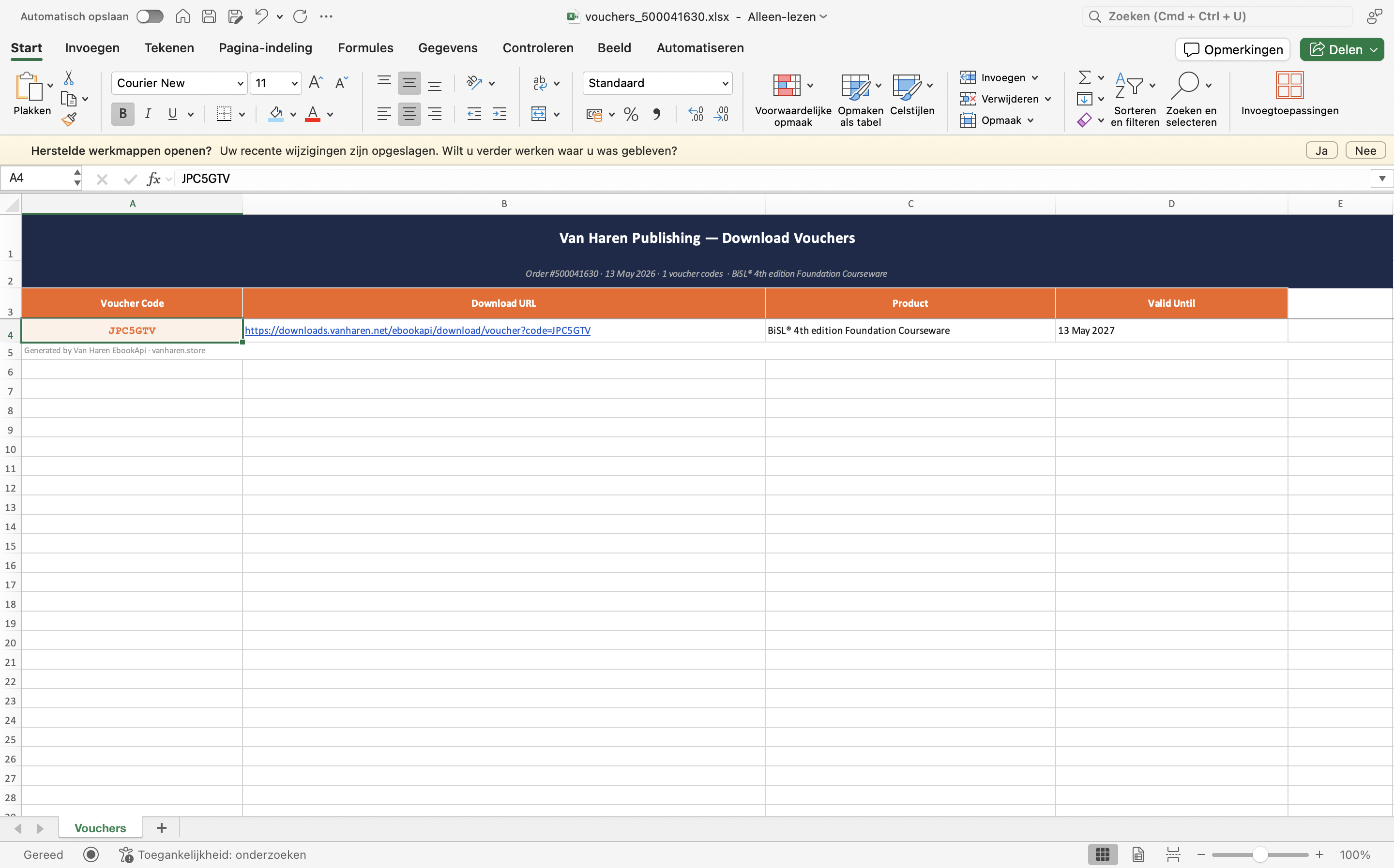Redo with the circular arrow icon

(300, 16)
